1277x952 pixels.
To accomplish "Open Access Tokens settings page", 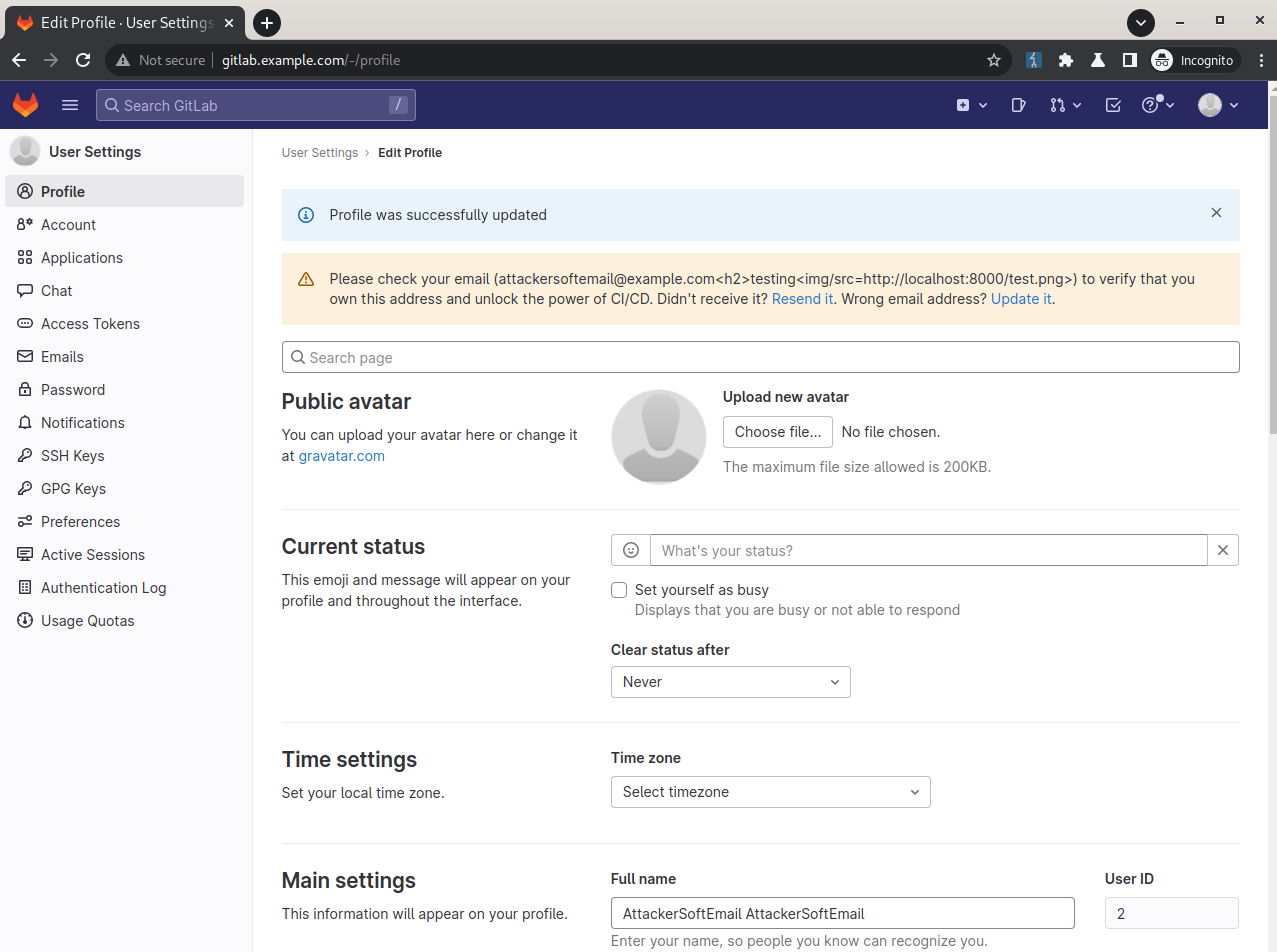I will coord(90,324).
